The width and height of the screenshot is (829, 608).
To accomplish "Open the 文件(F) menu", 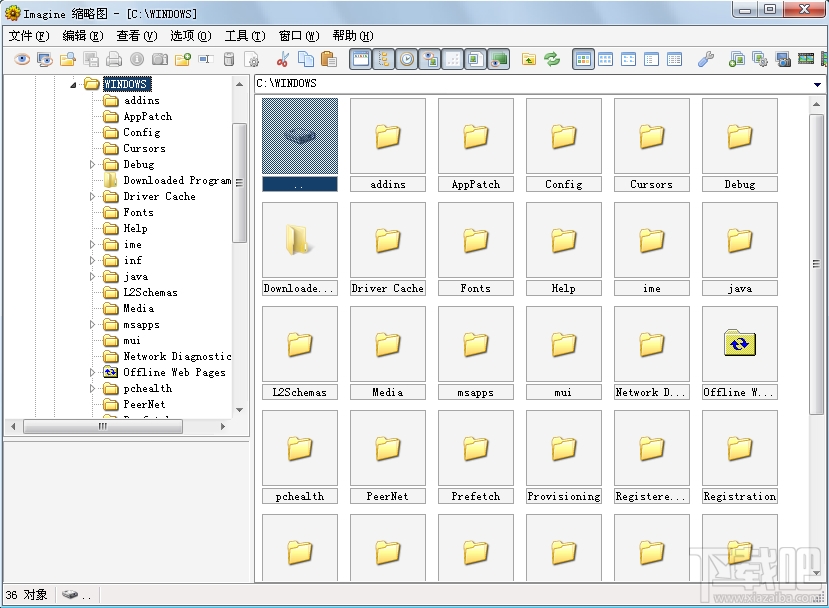I will (x=28, y=36).
